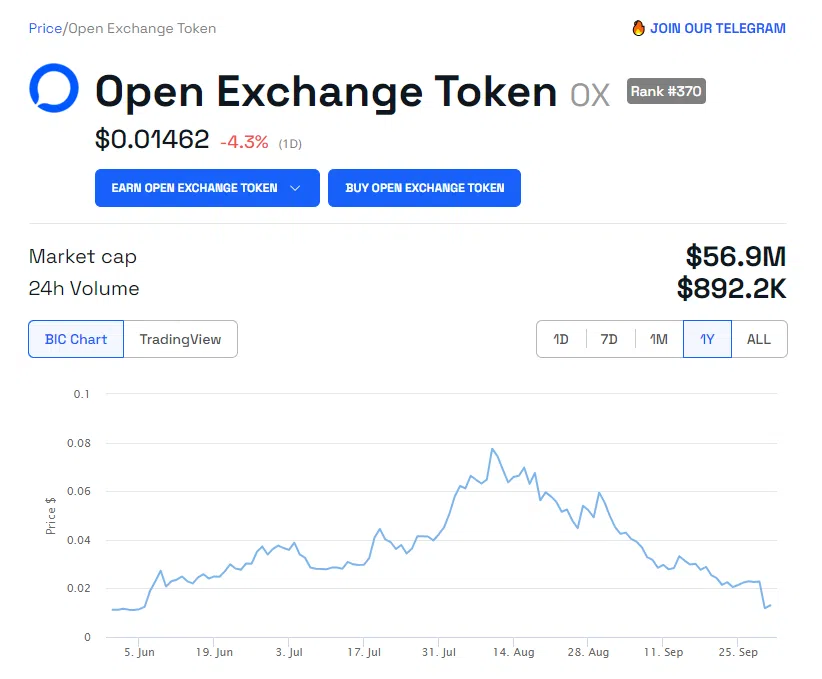822x679 pixels.
Task: Click the -4.3% price change indicator
Action: [x=244, y=142]
